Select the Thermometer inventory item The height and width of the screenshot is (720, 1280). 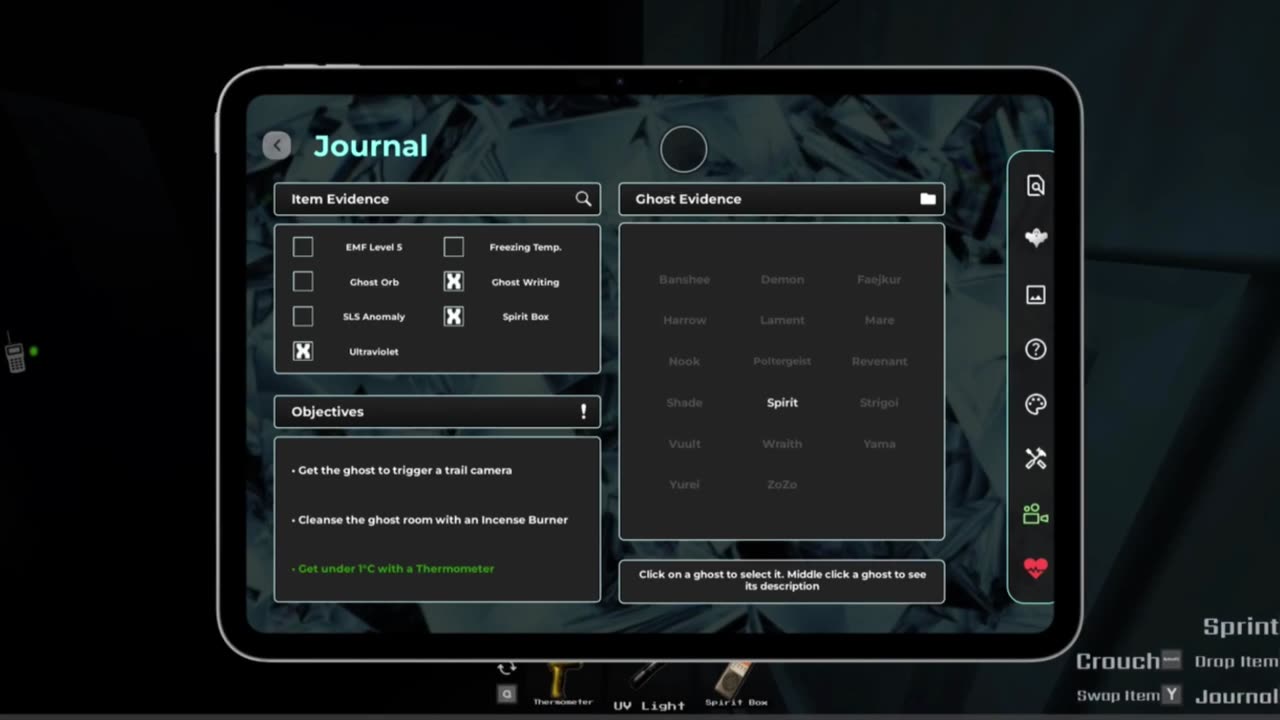click(562, 684)
